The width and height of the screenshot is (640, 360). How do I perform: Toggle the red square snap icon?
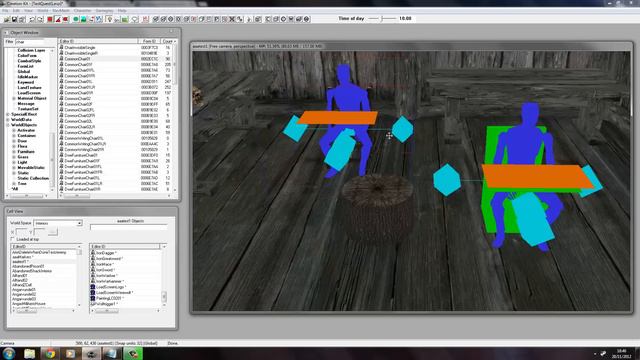50,19
